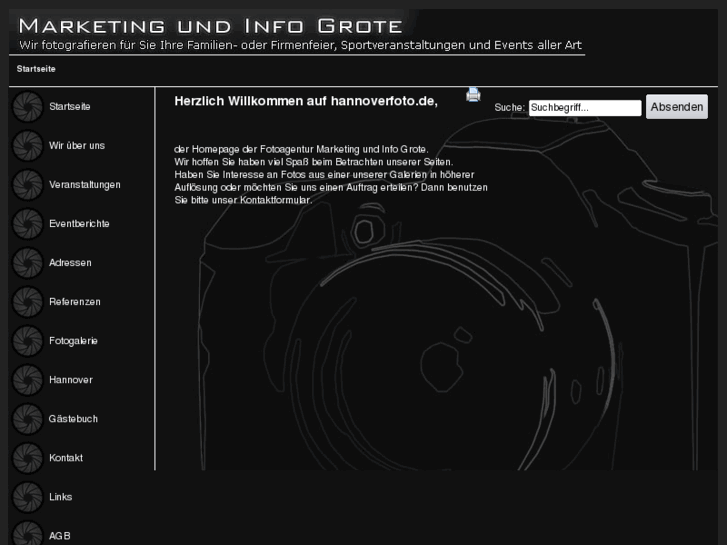Click the Herzlich Willkommen heading text

tap(306, 101)
